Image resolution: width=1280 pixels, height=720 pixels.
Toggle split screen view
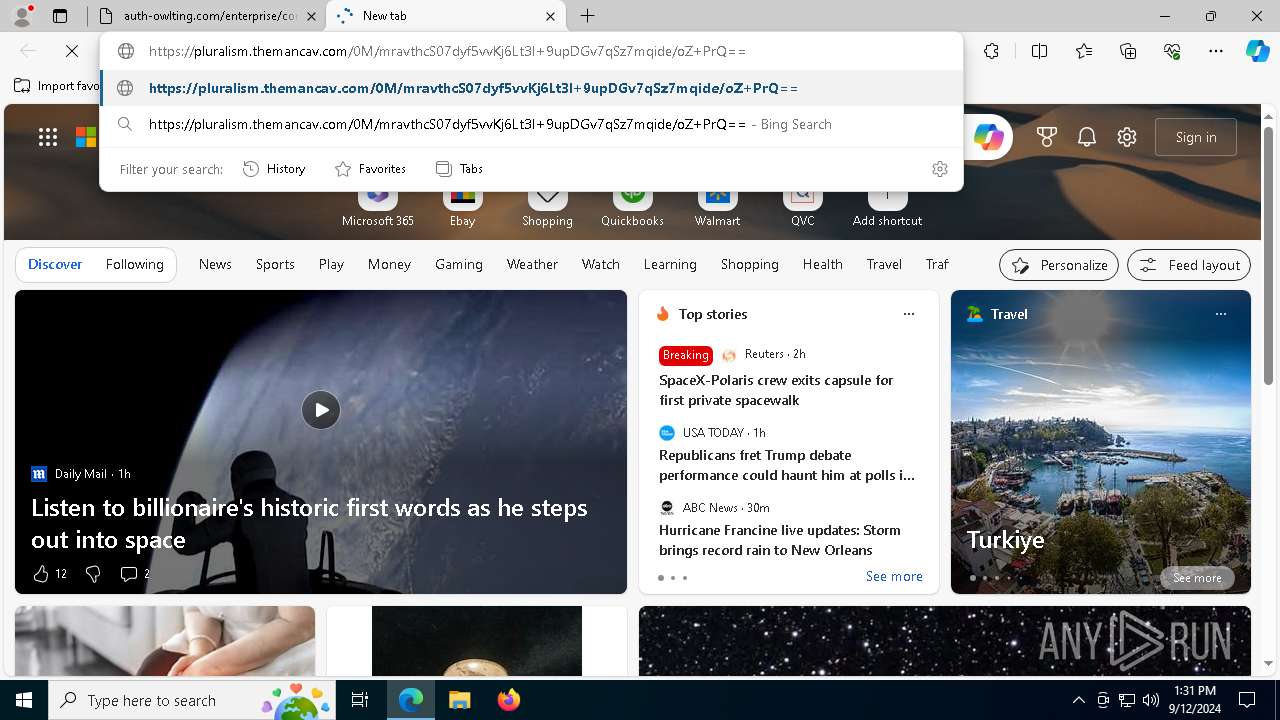[x=1039, y=51]
